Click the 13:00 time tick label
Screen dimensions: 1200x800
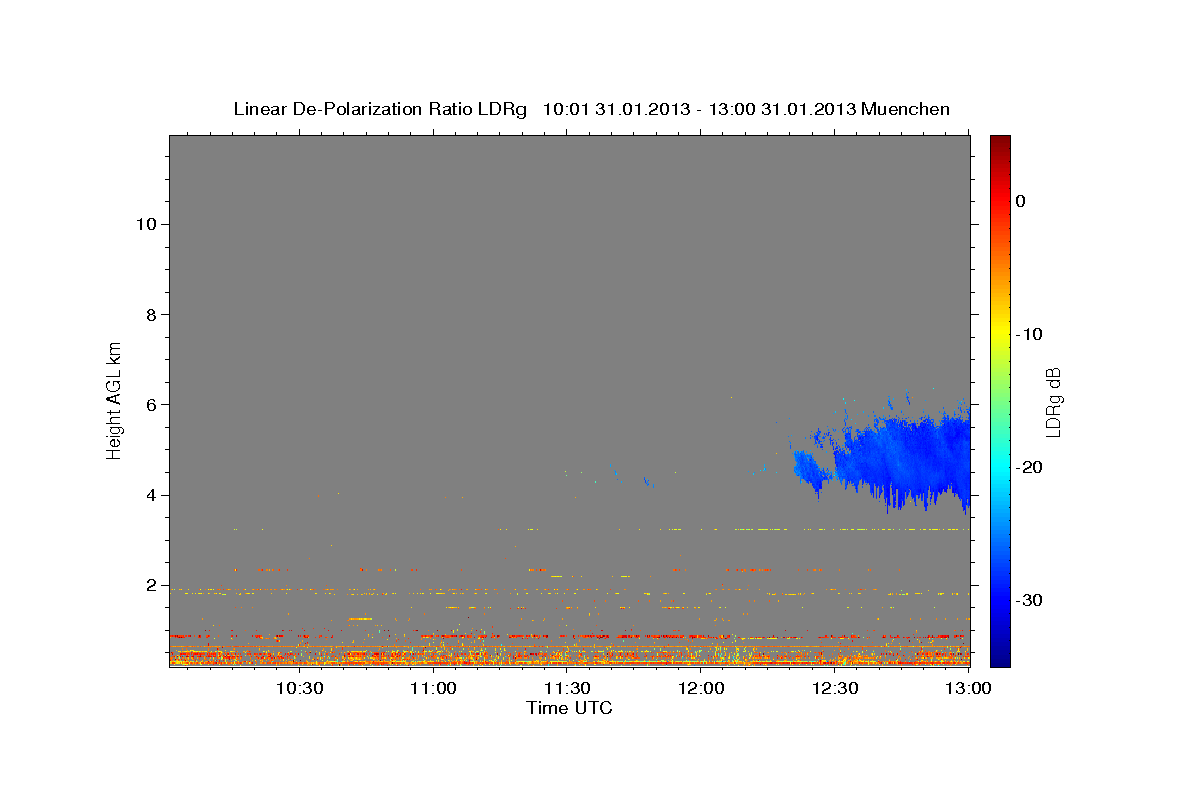click(968, 688)
